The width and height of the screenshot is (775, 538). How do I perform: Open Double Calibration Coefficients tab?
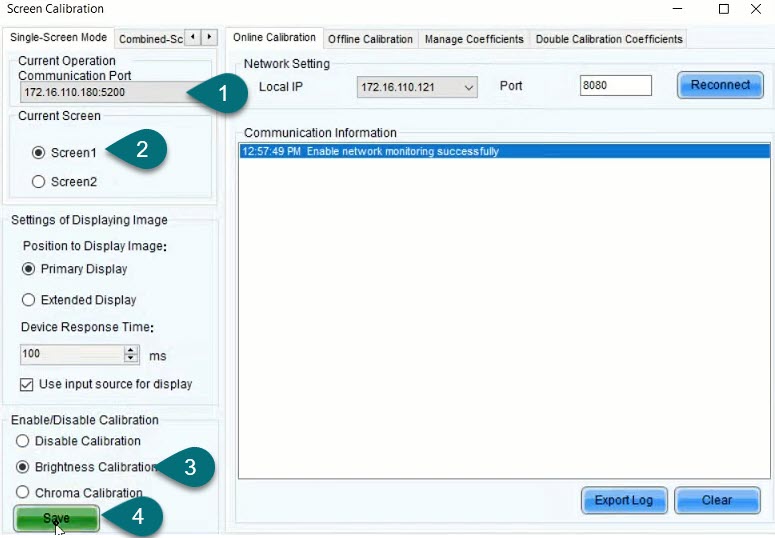608,39
